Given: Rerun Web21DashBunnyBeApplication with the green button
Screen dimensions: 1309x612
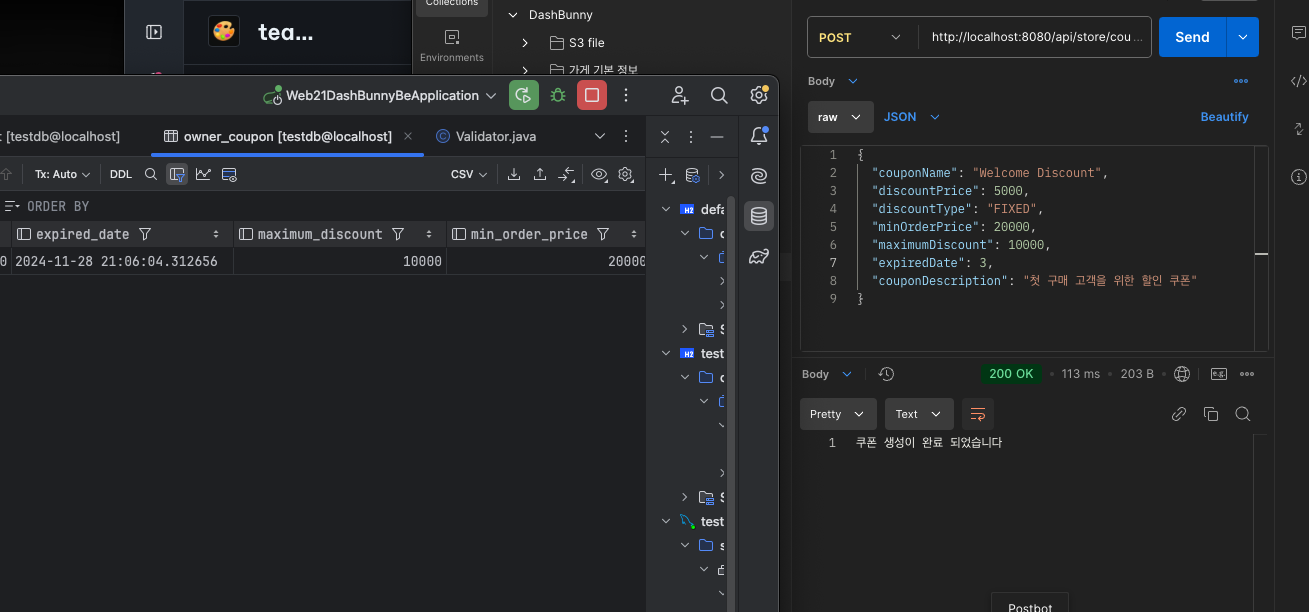Looking at the screenshot, I should pos(523,95).
